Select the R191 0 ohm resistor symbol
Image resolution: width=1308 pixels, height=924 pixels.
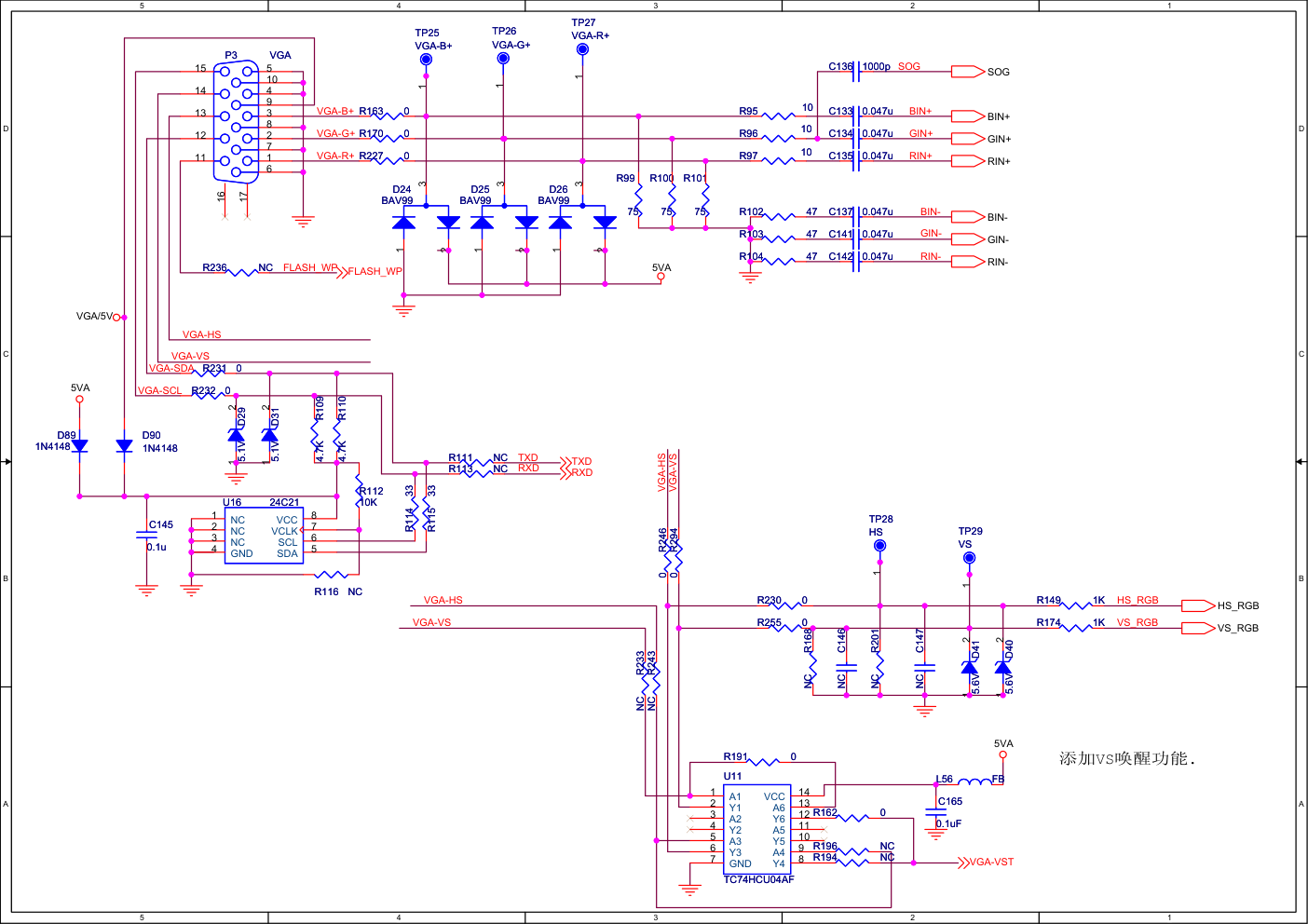click(764, 762)
